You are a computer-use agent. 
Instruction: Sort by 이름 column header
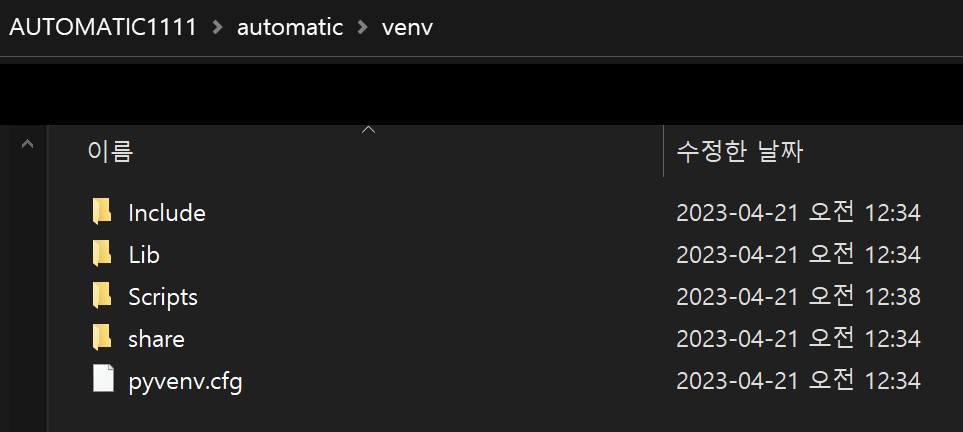[111, 151]
